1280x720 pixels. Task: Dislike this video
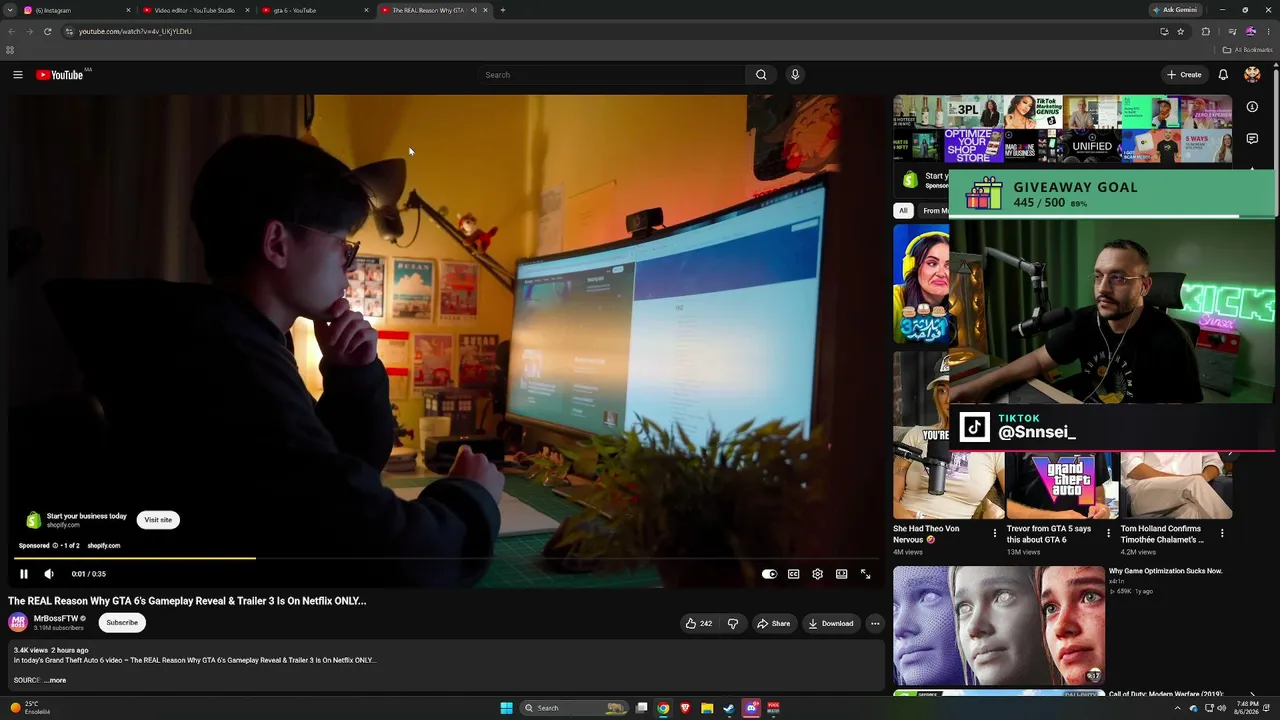pyautogui.click(x=733, y=623)
